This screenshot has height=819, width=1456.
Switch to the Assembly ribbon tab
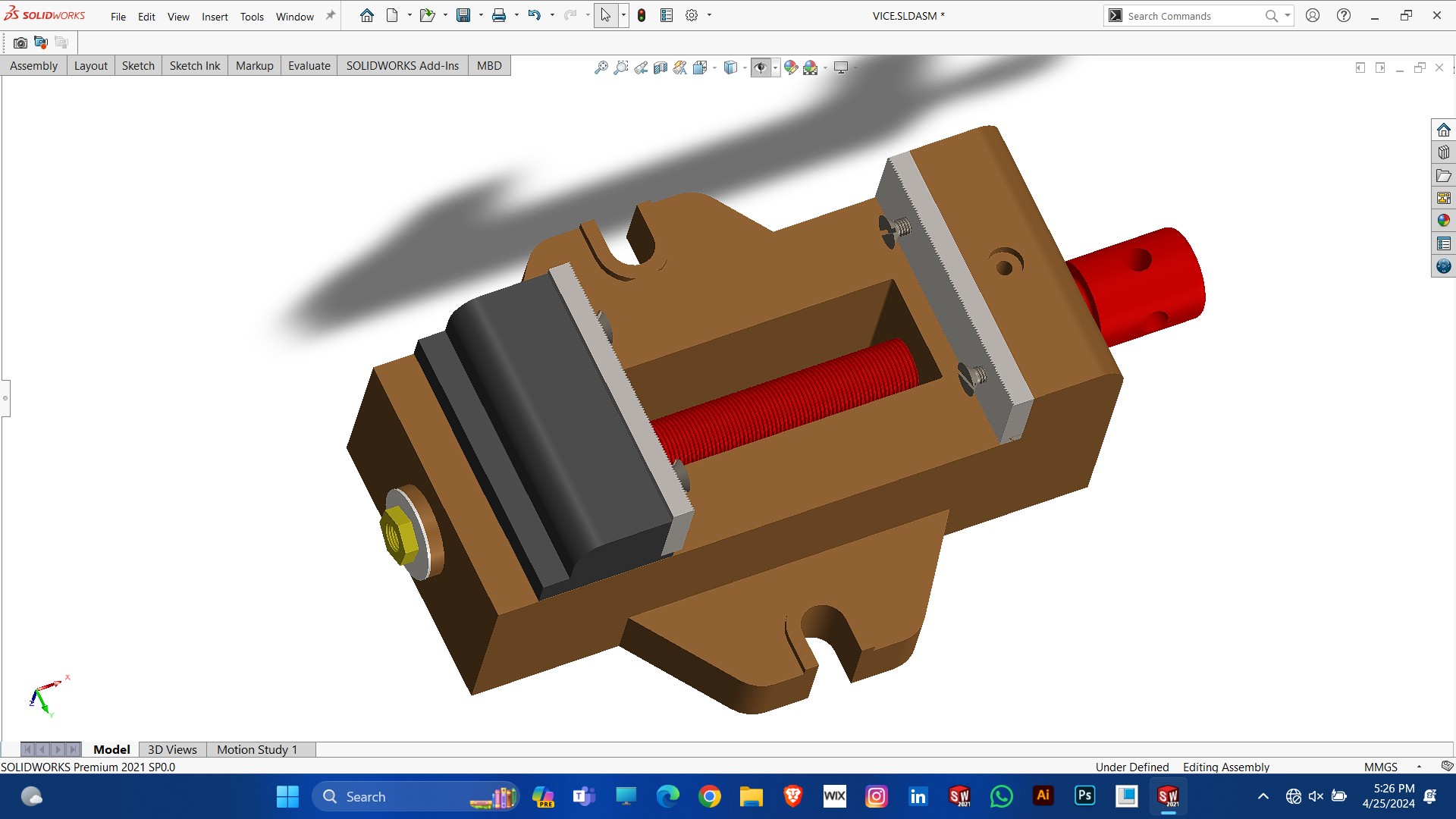[33, 66]
